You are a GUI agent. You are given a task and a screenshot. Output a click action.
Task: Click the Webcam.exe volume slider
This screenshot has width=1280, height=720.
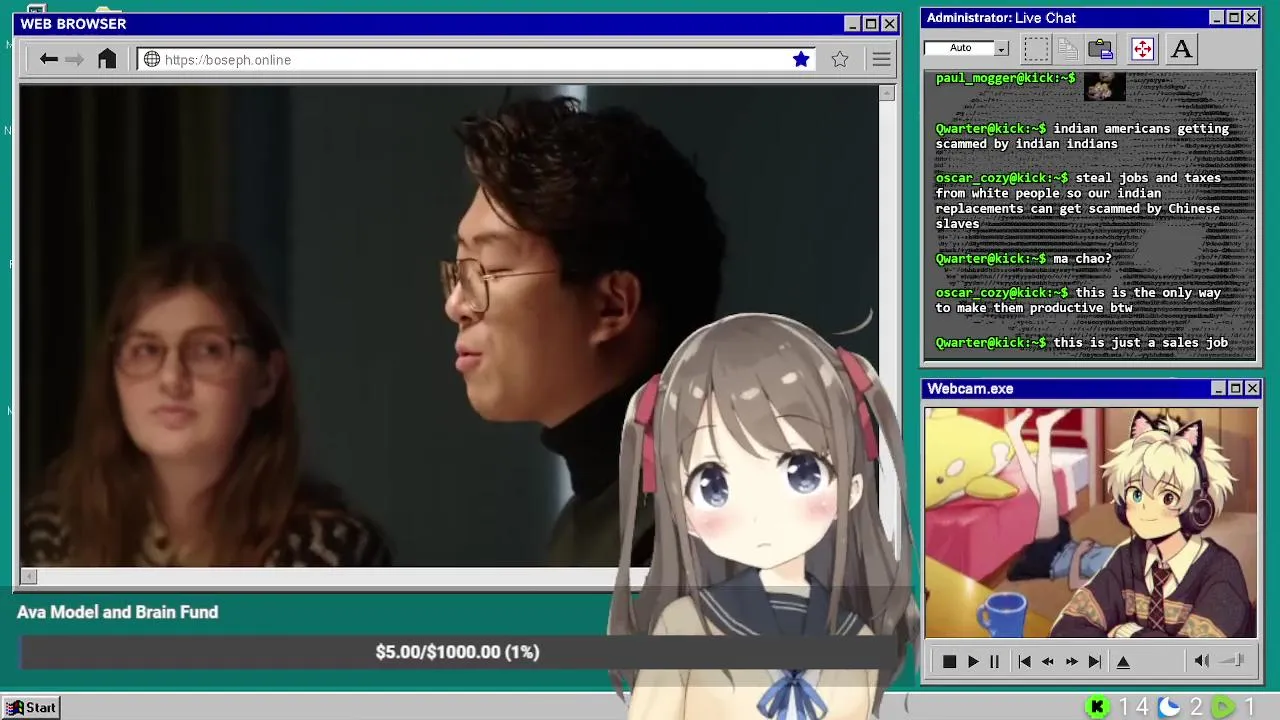coord(1231,660)
